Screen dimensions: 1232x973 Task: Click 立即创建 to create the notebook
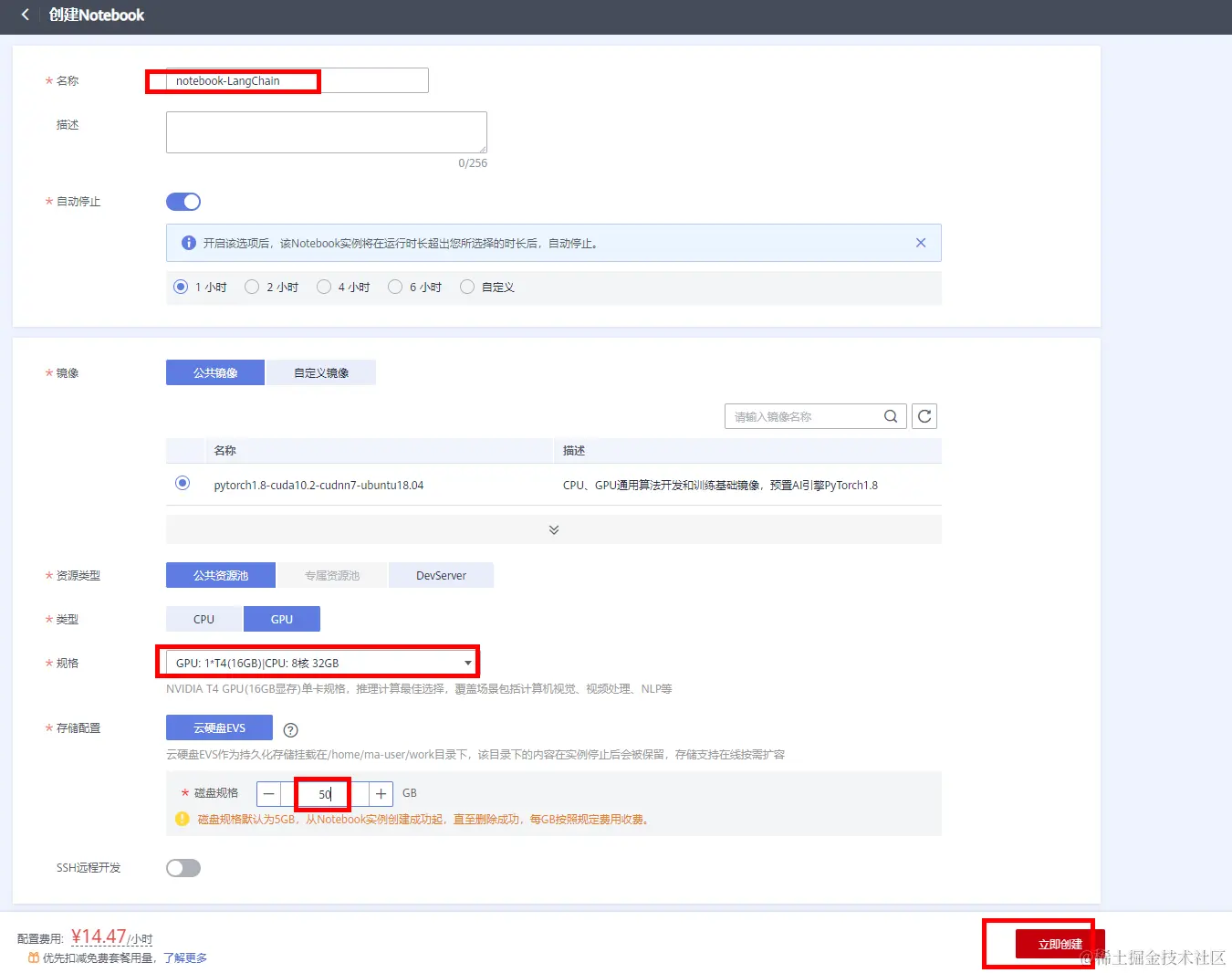[1060, 944]
